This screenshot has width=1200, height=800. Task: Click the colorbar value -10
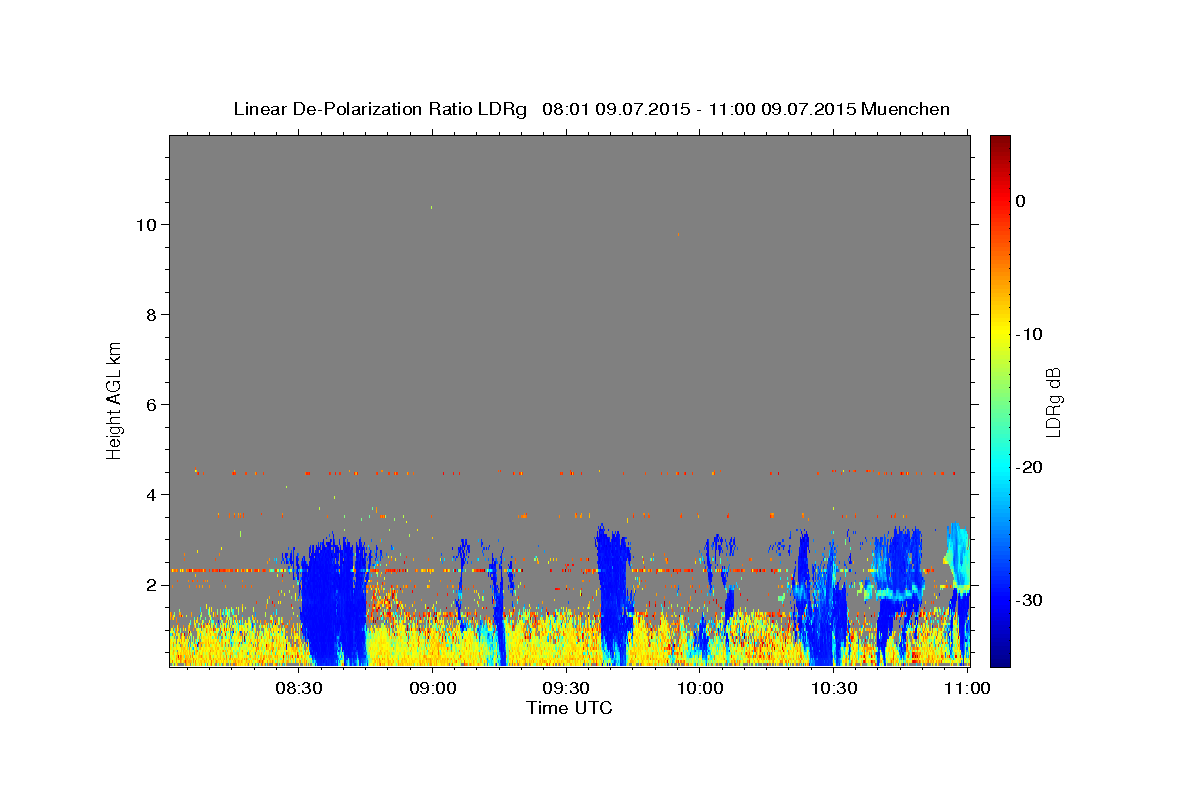click(x=1029, y=334)
